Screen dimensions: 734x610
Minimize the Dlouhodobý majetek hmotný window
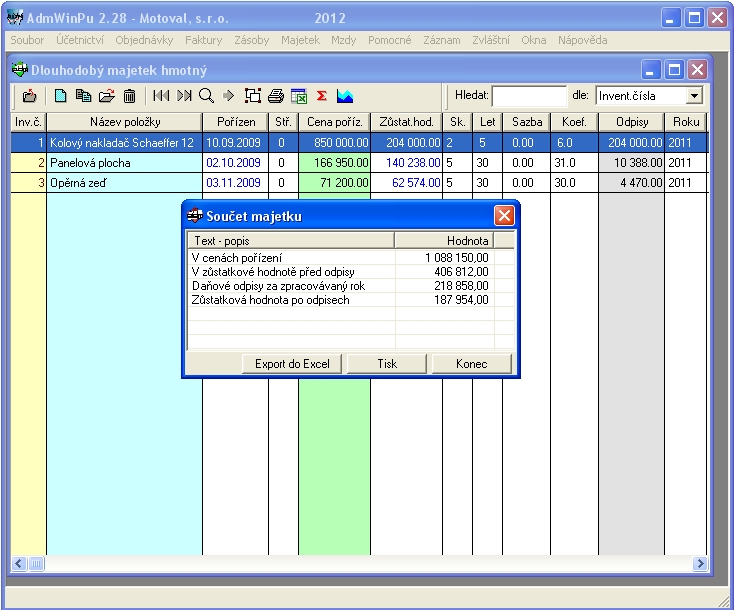[x=650, y=70]
